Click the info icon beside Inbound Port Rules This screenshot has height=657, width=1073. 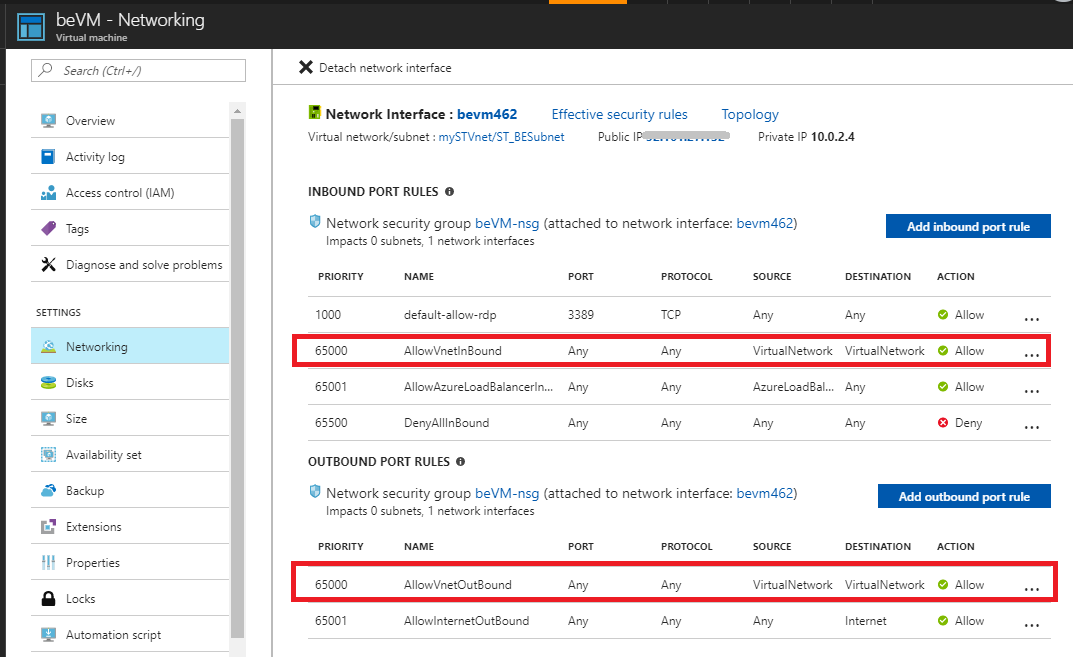449,192
